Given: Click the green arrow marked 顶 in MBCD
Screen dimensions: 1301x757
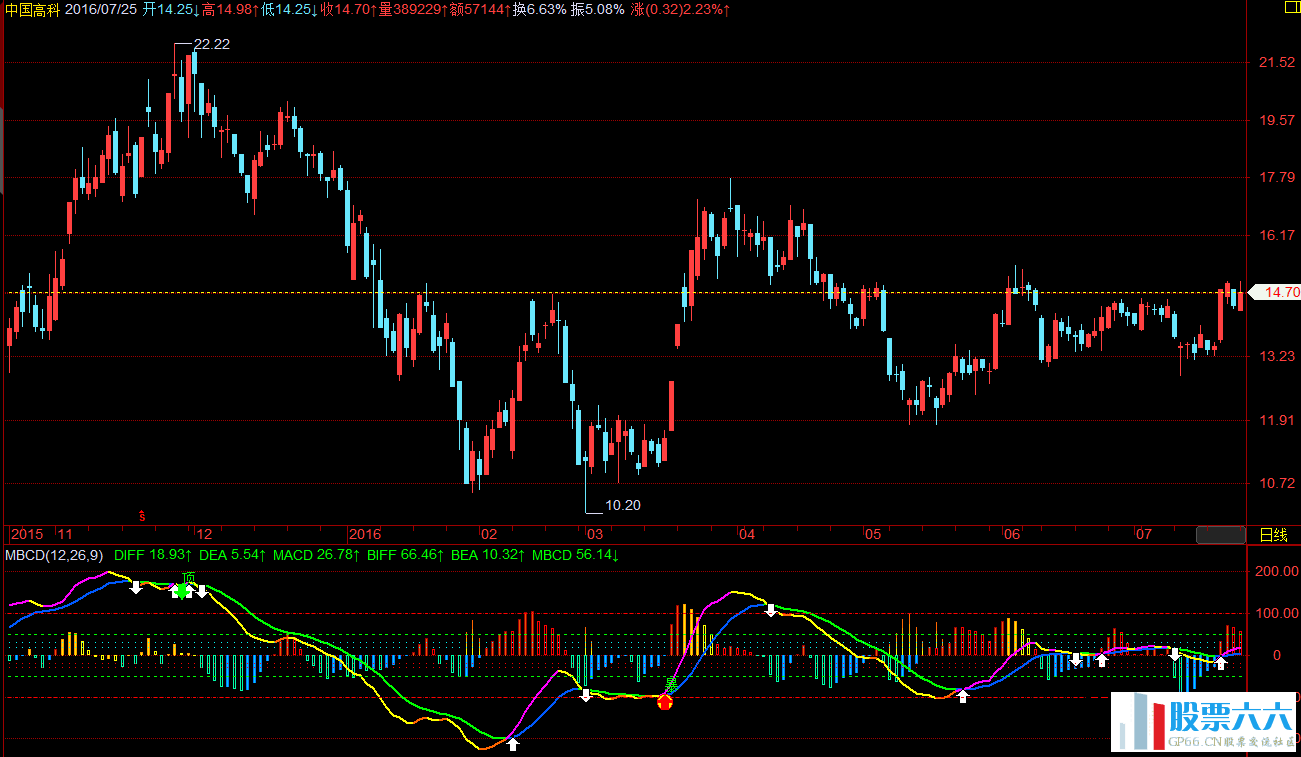Looking at the screenshot, I should [183, 590].
